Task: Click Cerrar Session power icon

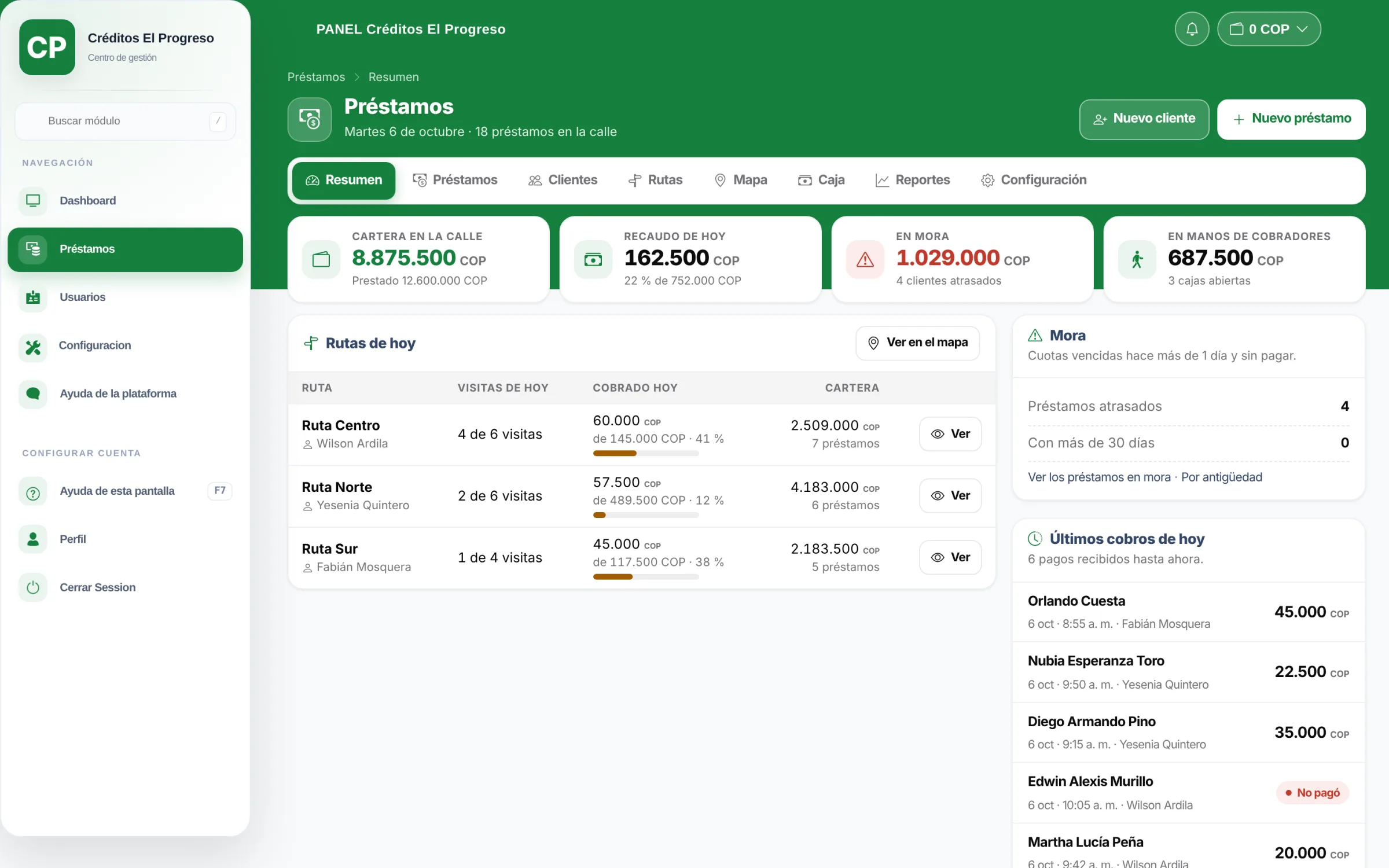Action: [33, 587]
